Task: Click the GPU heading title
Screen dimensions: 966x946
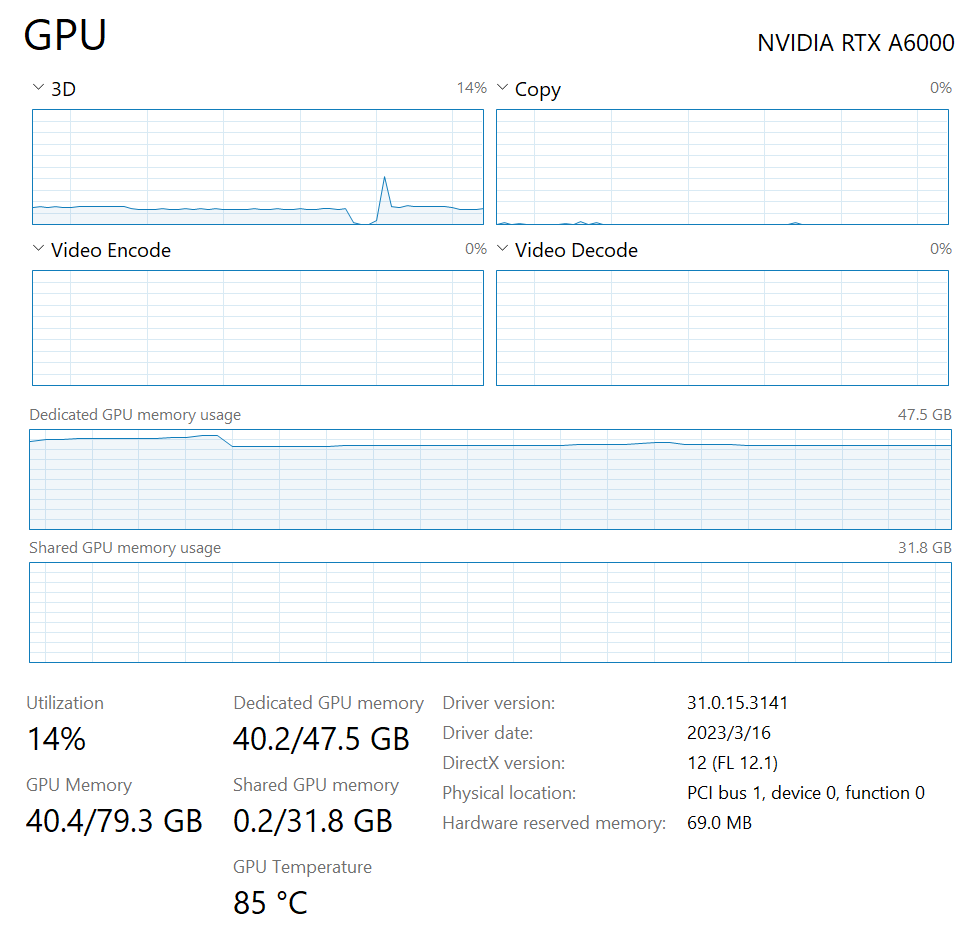Action: (x=65, y=36)
